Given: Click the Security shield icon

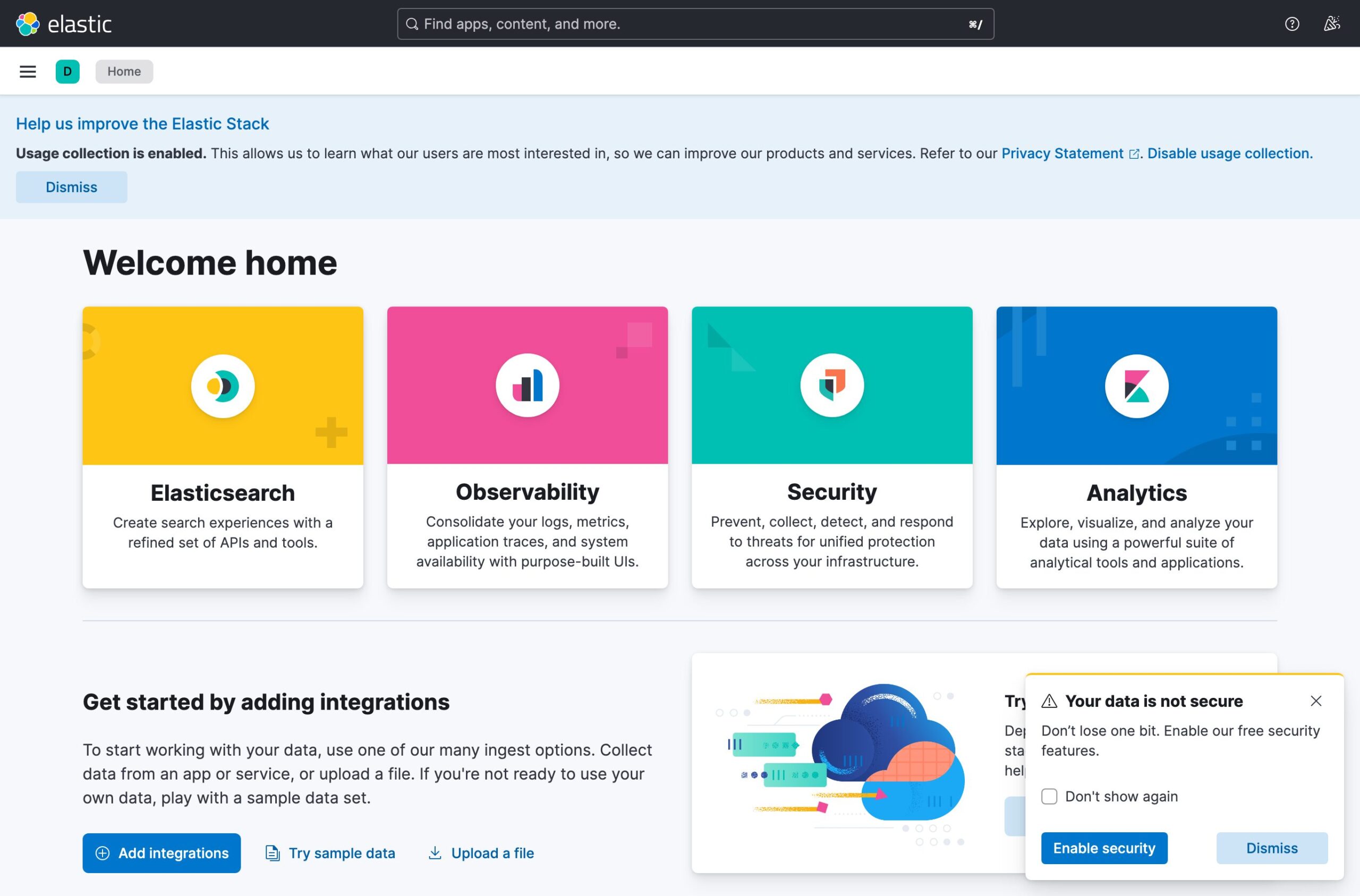Looking at the screenshot, I should coord(832,385).
